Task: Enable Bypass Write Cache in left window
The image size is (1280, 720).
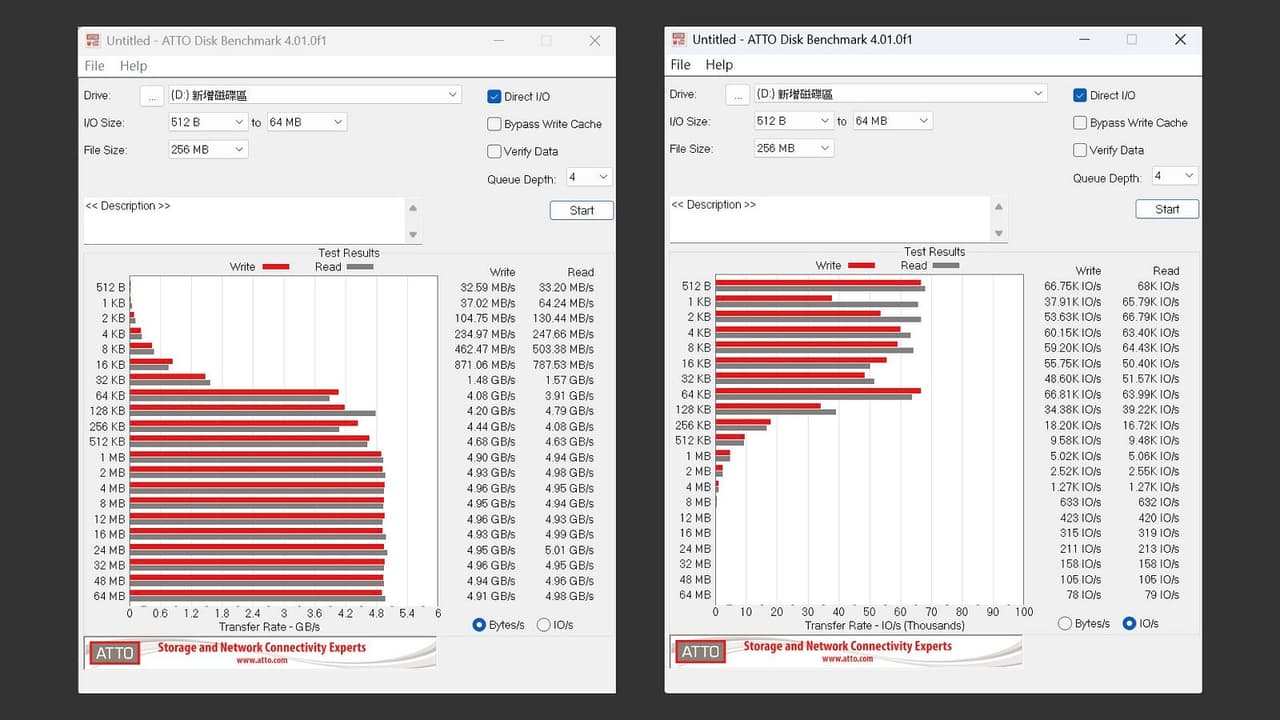Action: click(x=494, y=124)
